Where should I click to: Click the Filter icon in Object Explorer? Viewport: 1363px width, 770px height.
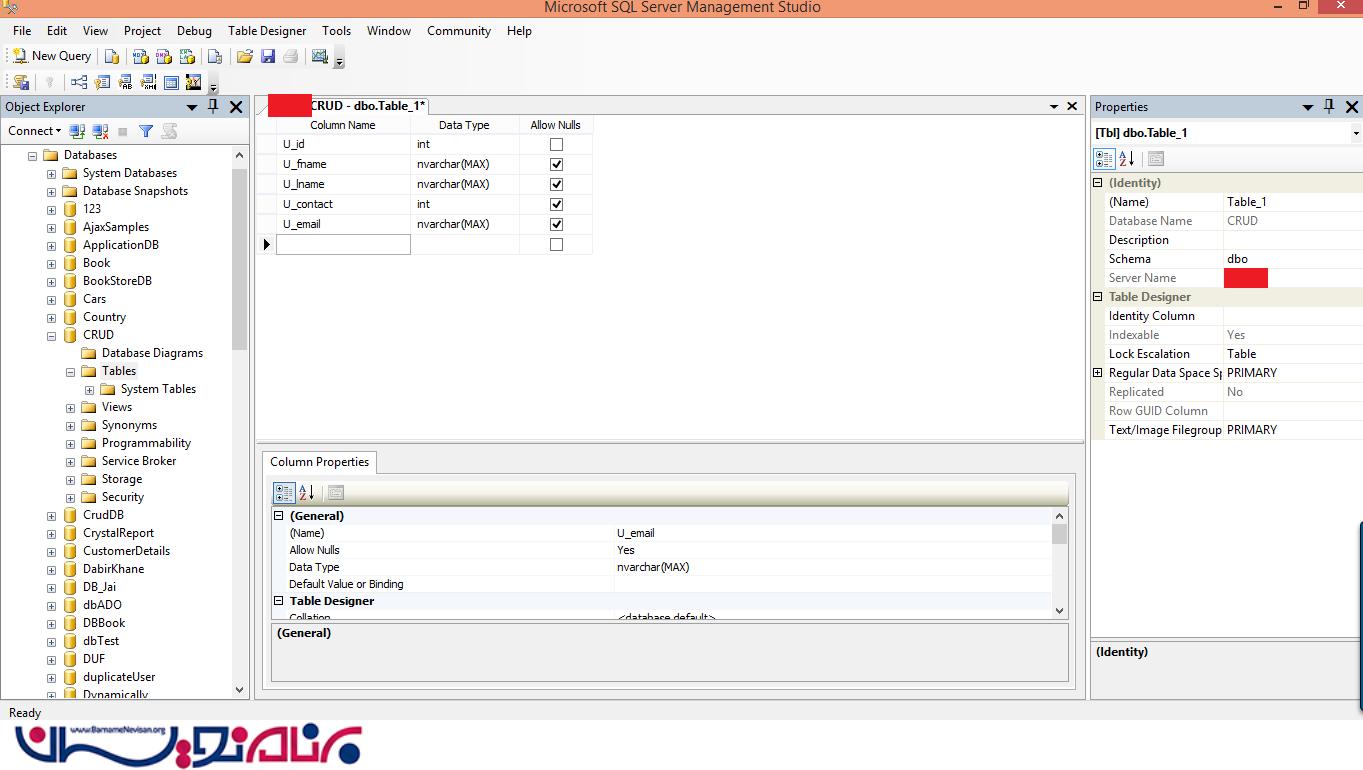pos(146,131)
